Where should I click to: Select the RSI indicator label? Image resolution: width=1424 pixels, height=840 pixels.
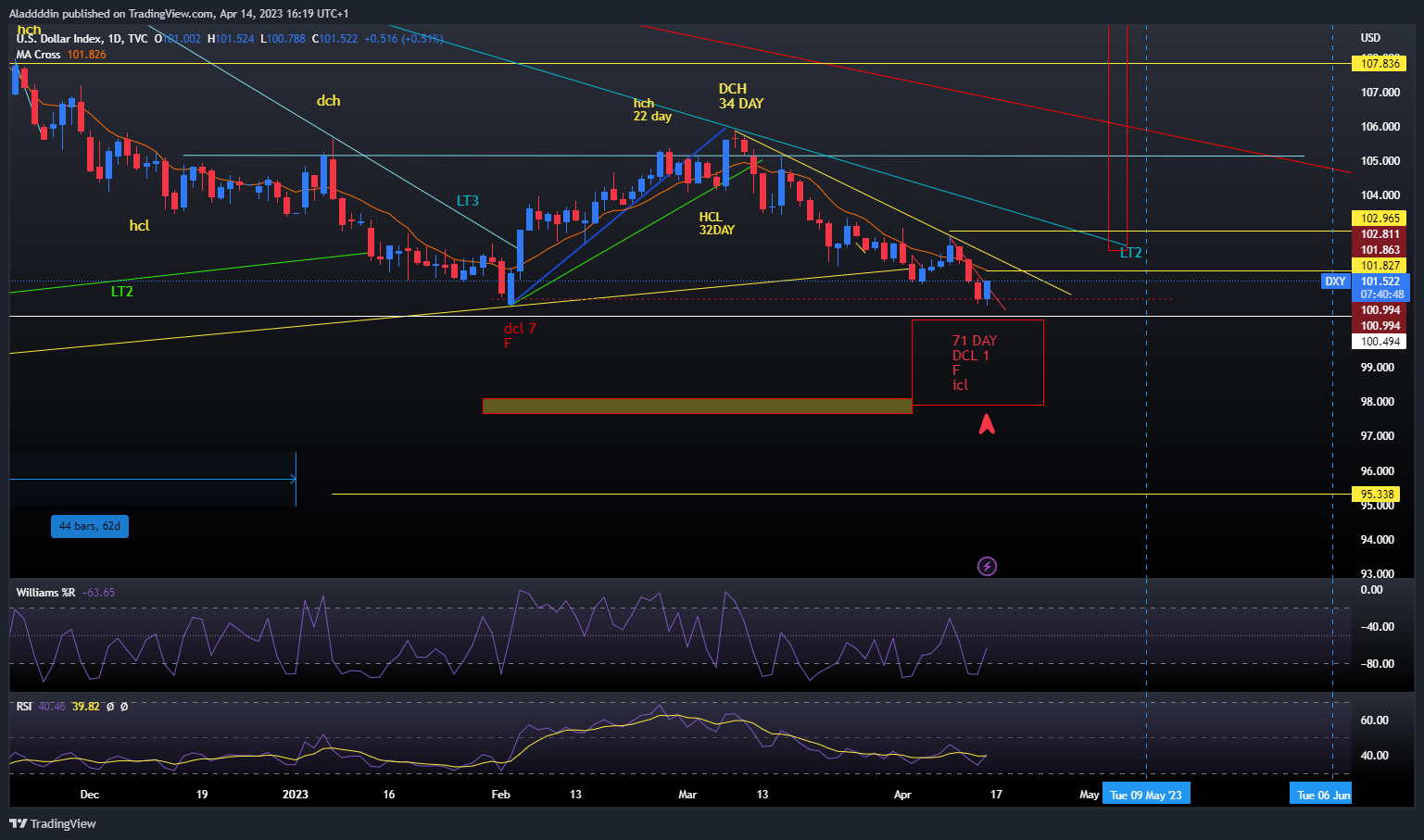[24, 707]
